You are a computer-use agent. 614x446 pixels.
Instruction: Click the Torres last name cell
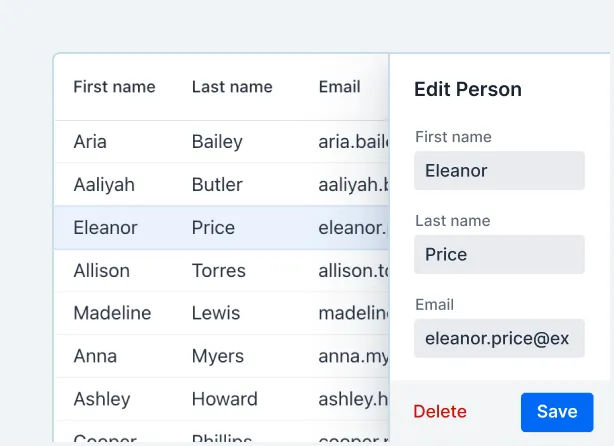(219, 271)
